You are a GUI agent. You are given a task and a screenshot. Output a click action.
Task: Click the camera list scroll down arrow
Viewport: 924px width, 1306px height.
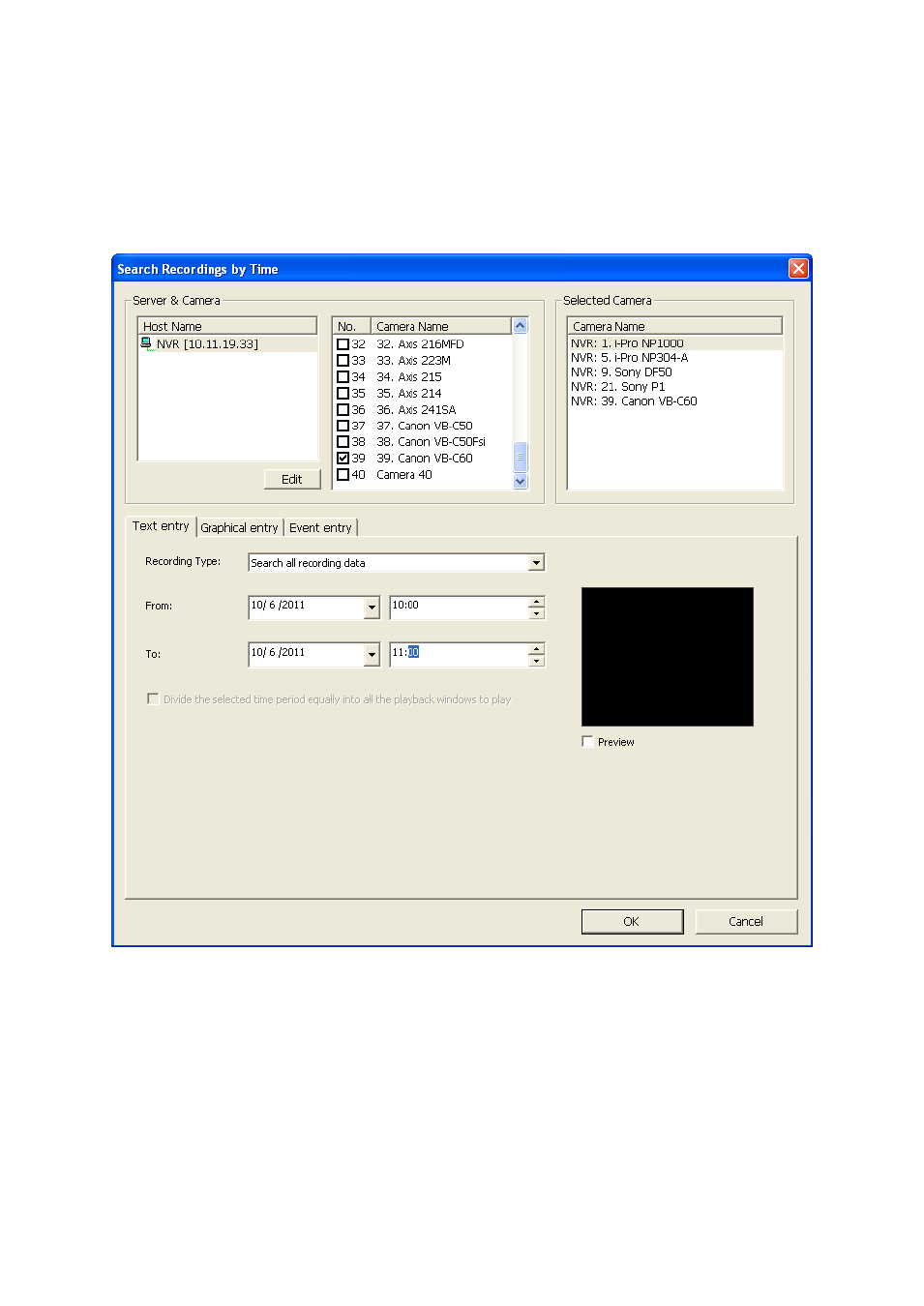520,481
